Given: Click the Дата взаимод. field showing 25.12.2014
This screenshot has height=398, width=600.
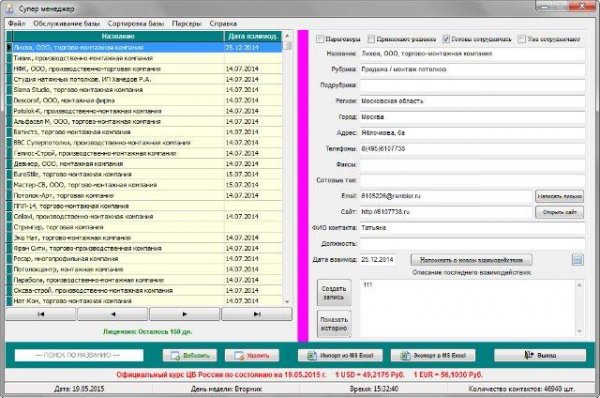Looking at the screenshot, I should coord(378,260).
